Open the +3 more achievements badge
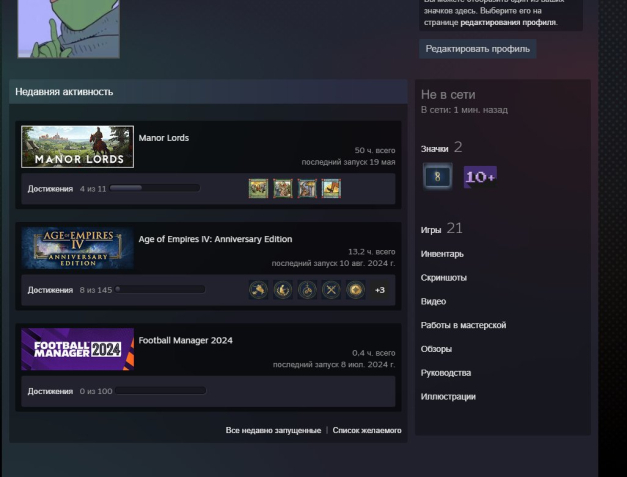627x477 pixels. click(380, 290)
